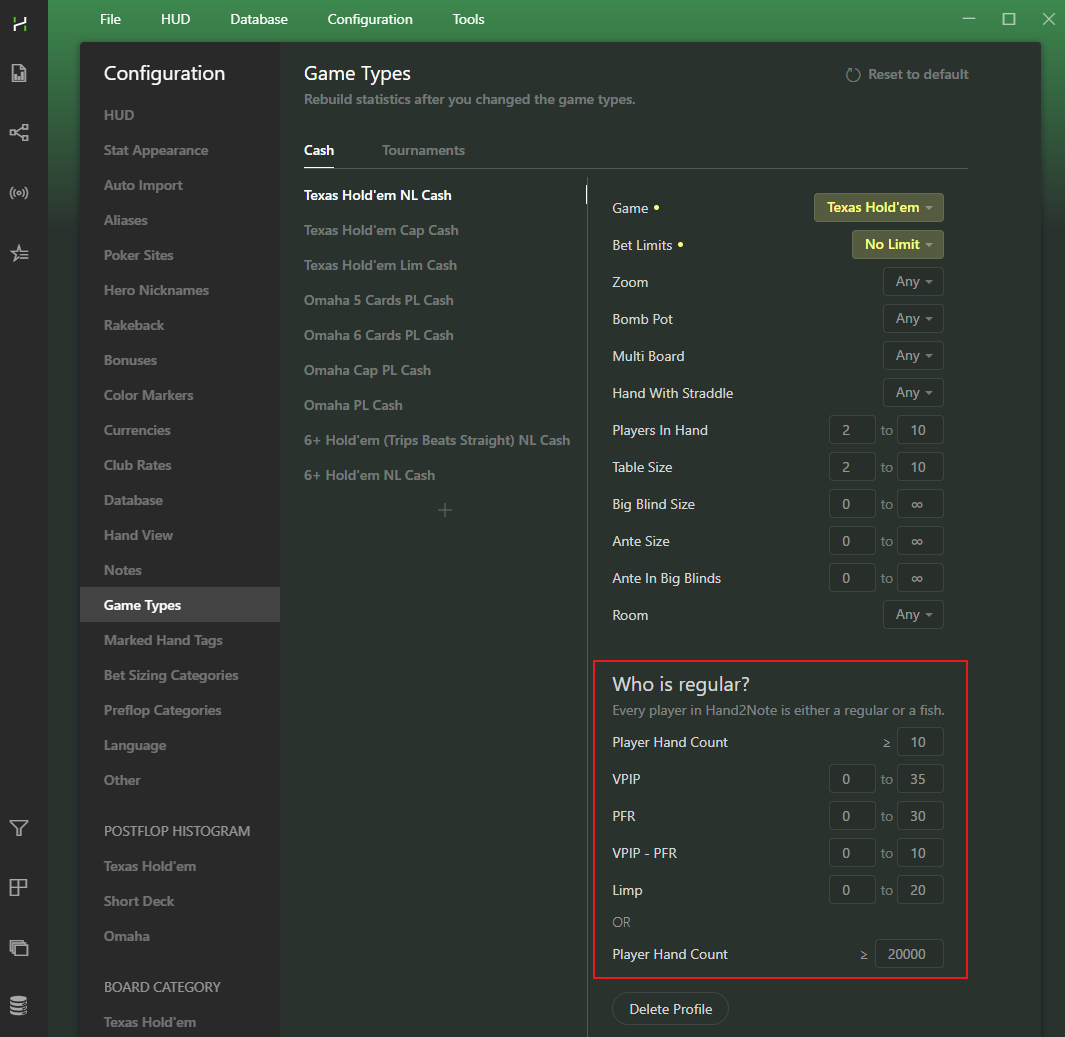Select Omaha PL Cash profile
Screen dimensions: 1065x1037
click(353, 405)
